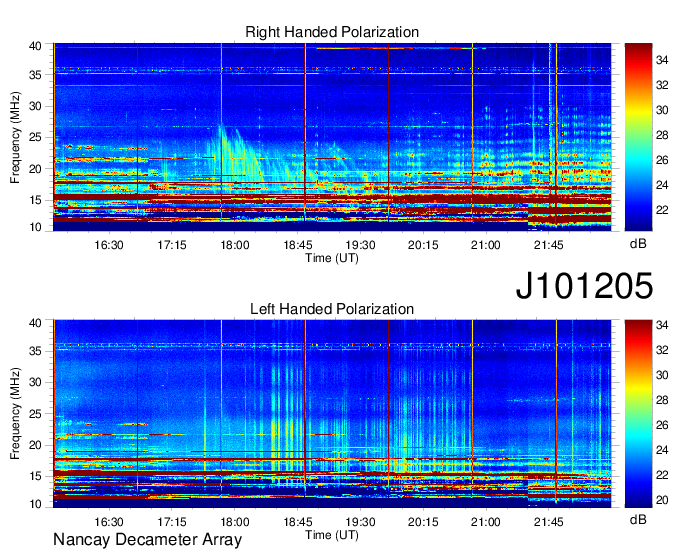Click the 21:00 time tick under Right Handed plot

(x=486, y=245)
